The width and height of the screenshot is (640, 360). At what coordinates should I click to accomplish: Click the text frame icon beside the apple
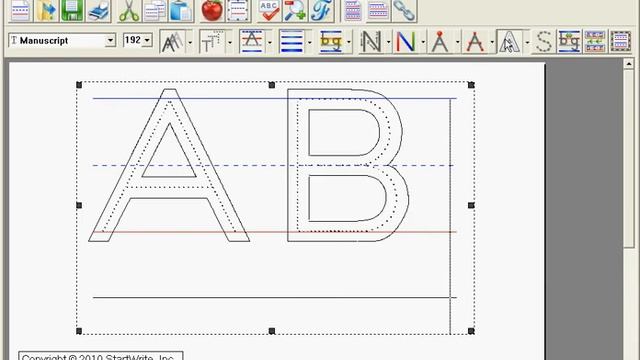238,10
